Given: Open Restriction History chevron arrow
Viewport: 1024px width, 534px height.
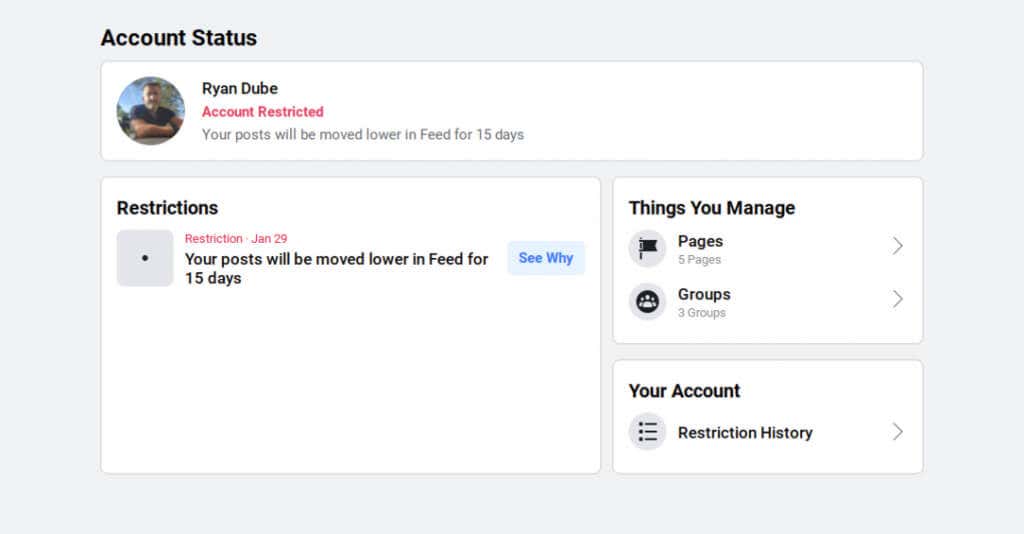Looking at the screenshot, I should 897,432.
